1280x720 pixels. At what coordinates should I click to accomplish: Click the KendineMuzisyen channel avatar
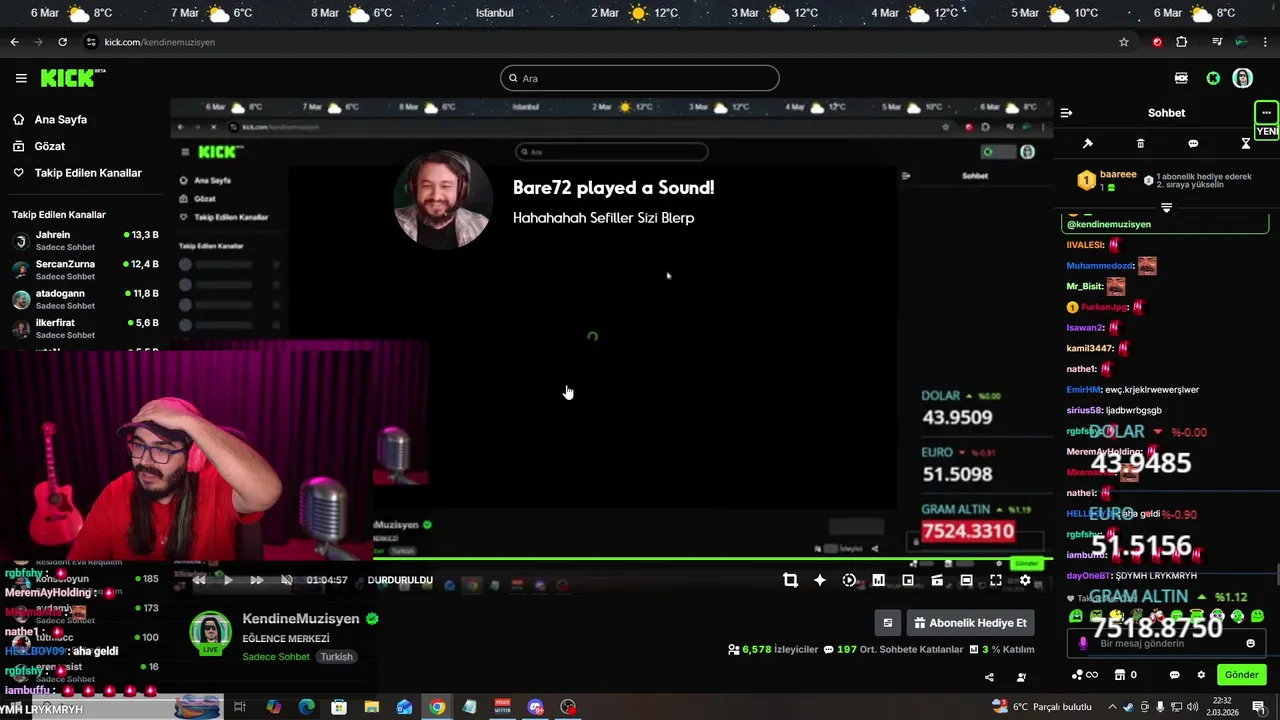[x=211, y=633]
